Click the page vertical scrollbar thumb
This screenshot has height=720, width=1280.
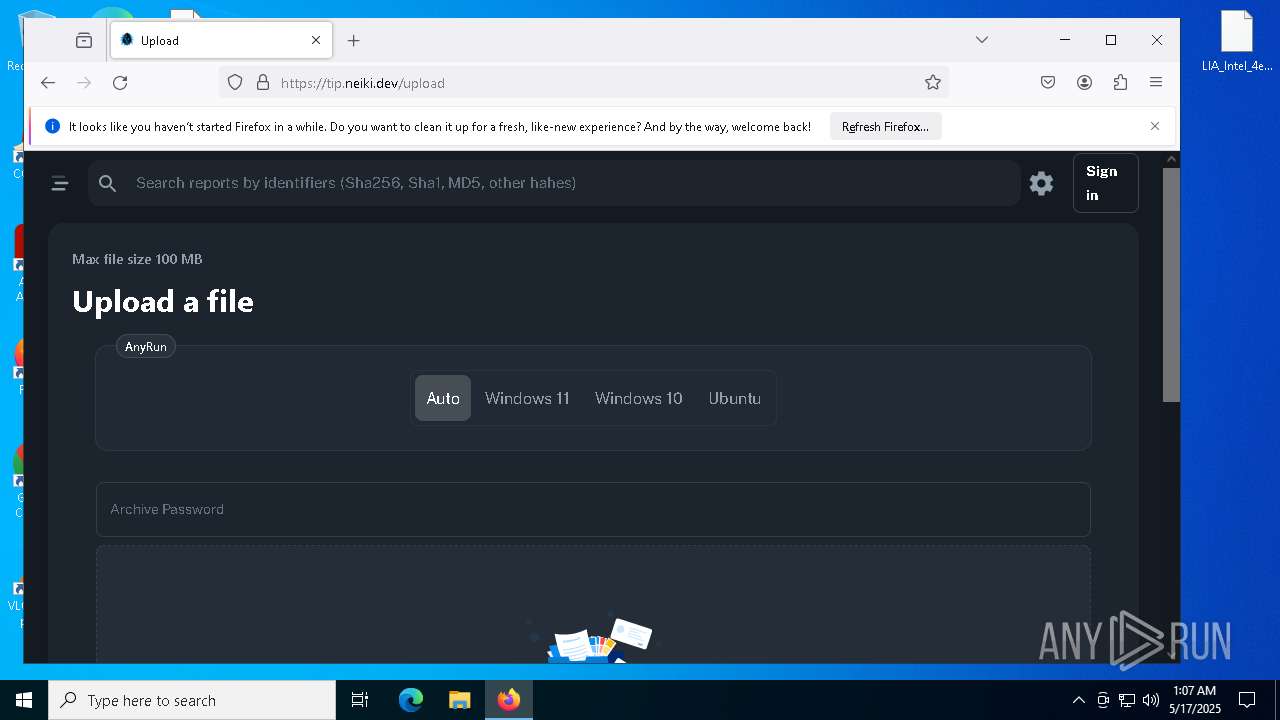tap(1171, 285)
